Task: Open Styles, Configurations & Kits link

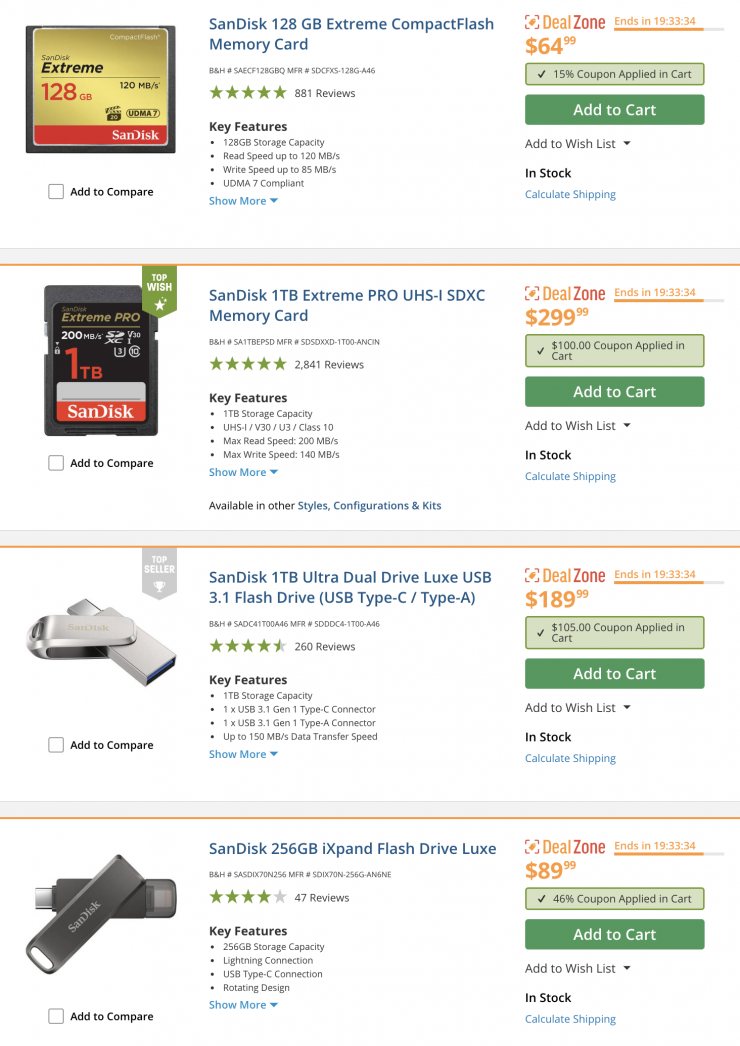Action: point(369,506)
